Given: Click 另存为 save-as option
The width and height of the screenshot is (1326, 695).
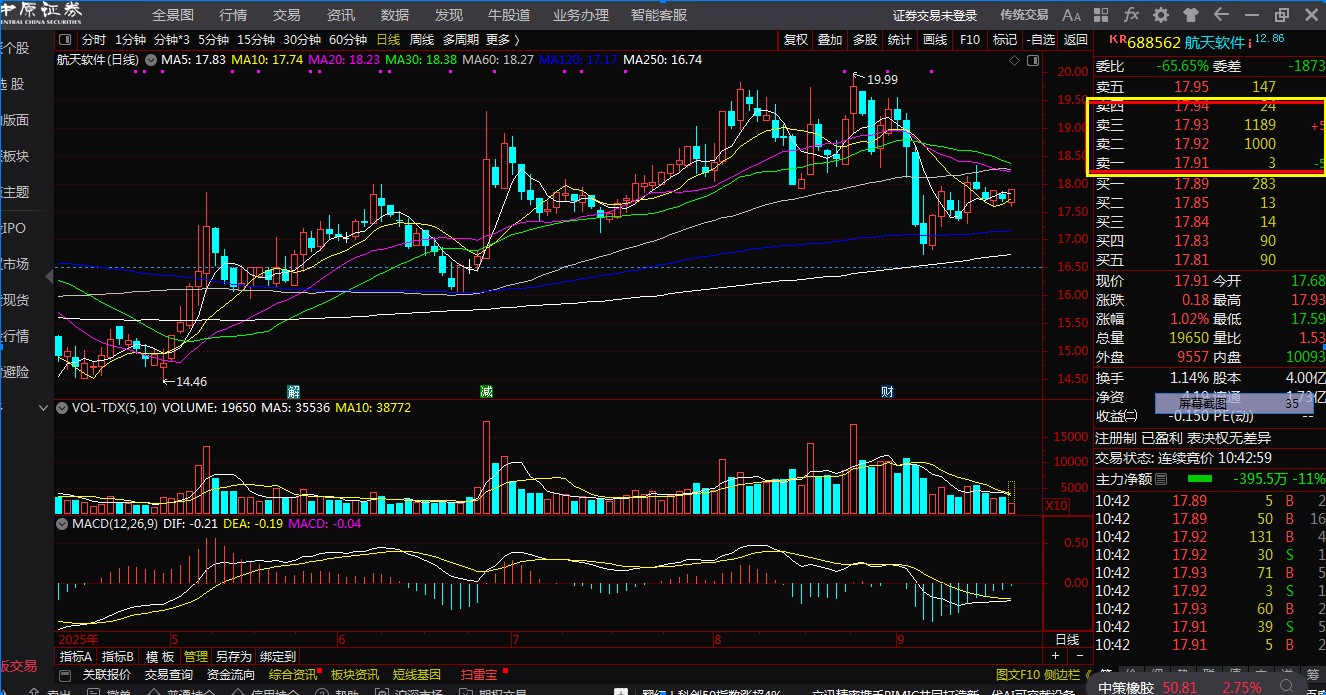Looking at the screenshot, I should (234, 657).
